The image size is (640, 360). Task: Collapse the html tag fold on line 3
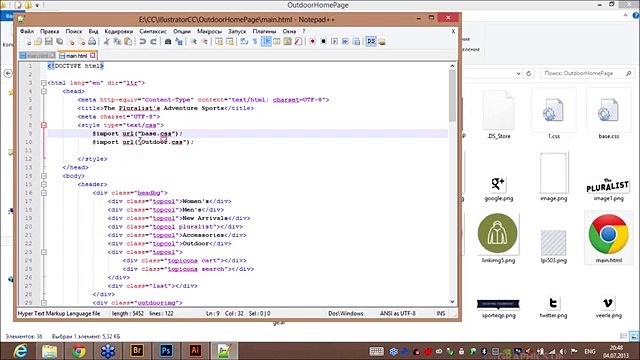pyautogui.click(x=44, y=83)
